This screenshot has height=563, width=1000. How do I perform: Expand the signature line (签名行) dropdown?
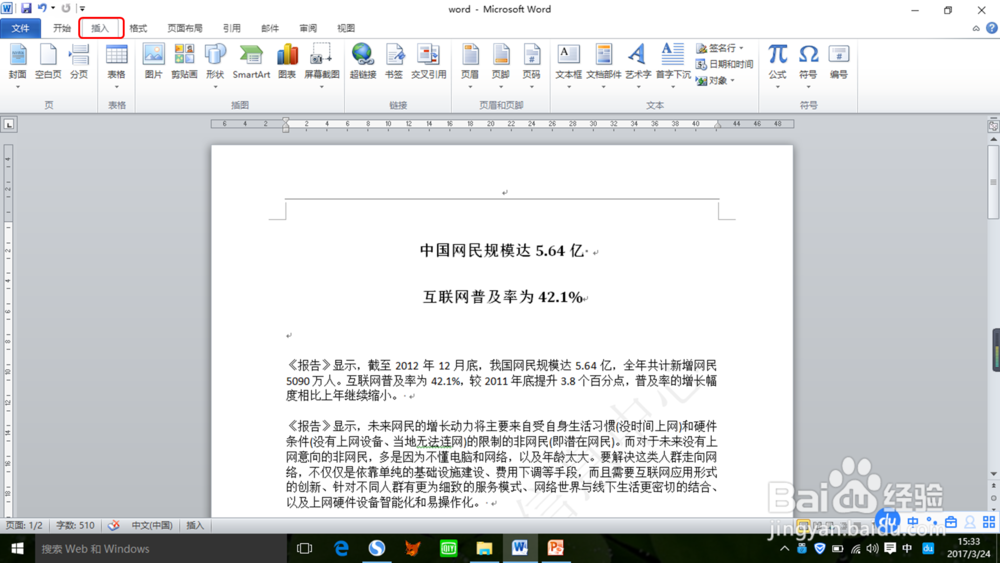[x=741, y=48]
